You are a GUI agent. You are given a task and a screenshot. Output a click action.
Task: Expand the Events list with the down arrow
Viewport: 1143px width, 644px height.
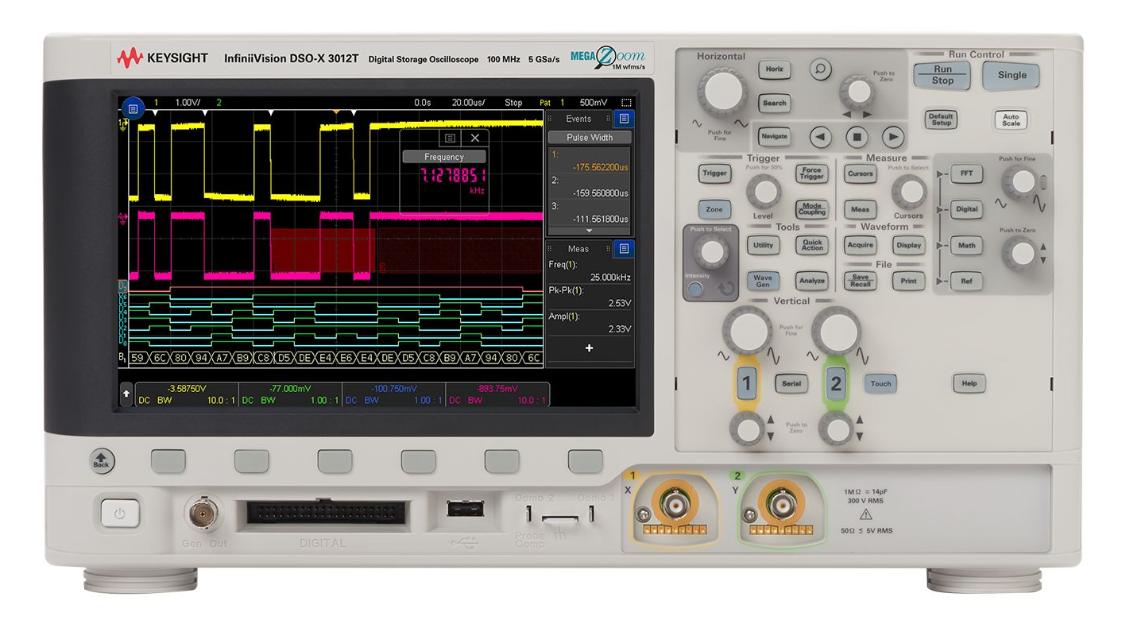589,231
